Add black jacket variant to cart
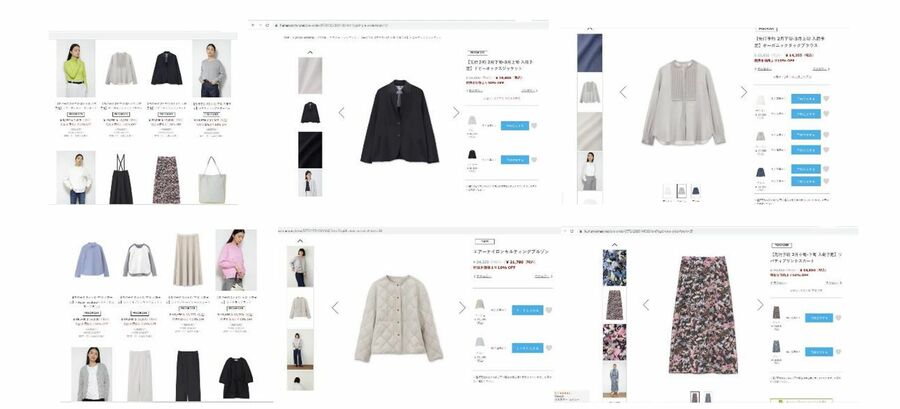This screenshot has height=409, width=900. (x=515, y=159)
